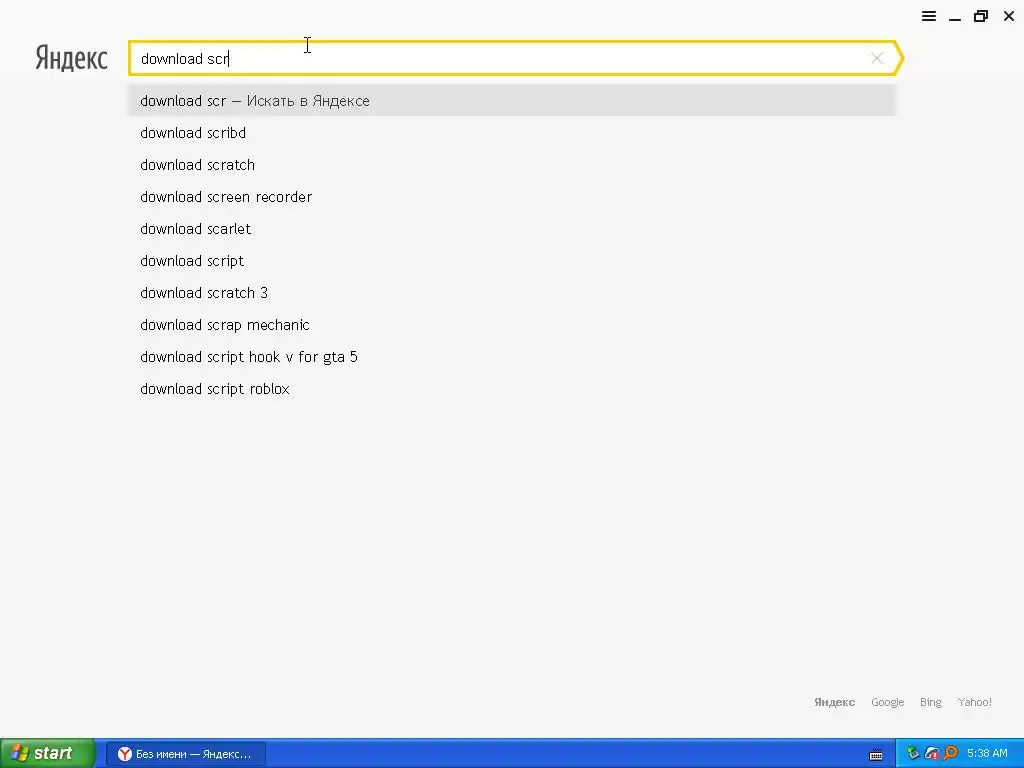The image size is (1024, 768).
Task: Clear the search field with the X
Action: (x=877, y=58)
